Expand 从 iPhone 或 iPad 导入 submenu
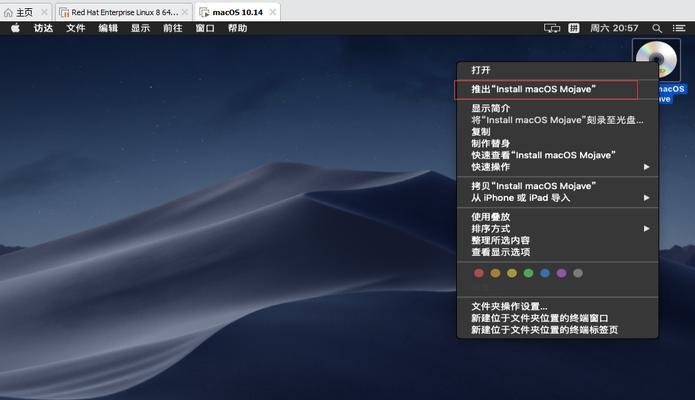This screenshot has height=400, width=695. [x=558, y=198]
